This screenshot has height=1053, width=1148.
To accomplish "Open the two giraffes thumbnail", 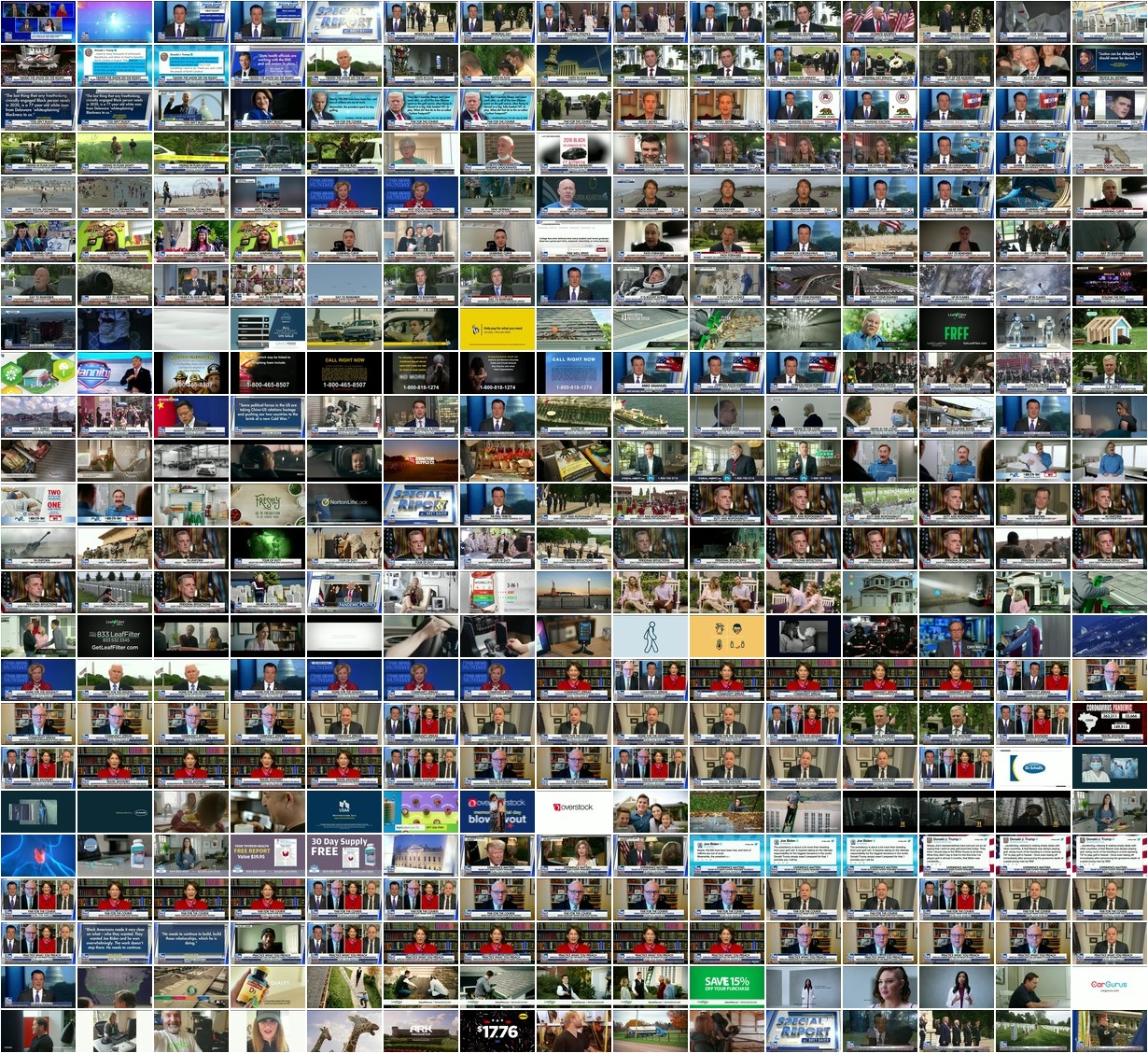I will coord(343,1031).
